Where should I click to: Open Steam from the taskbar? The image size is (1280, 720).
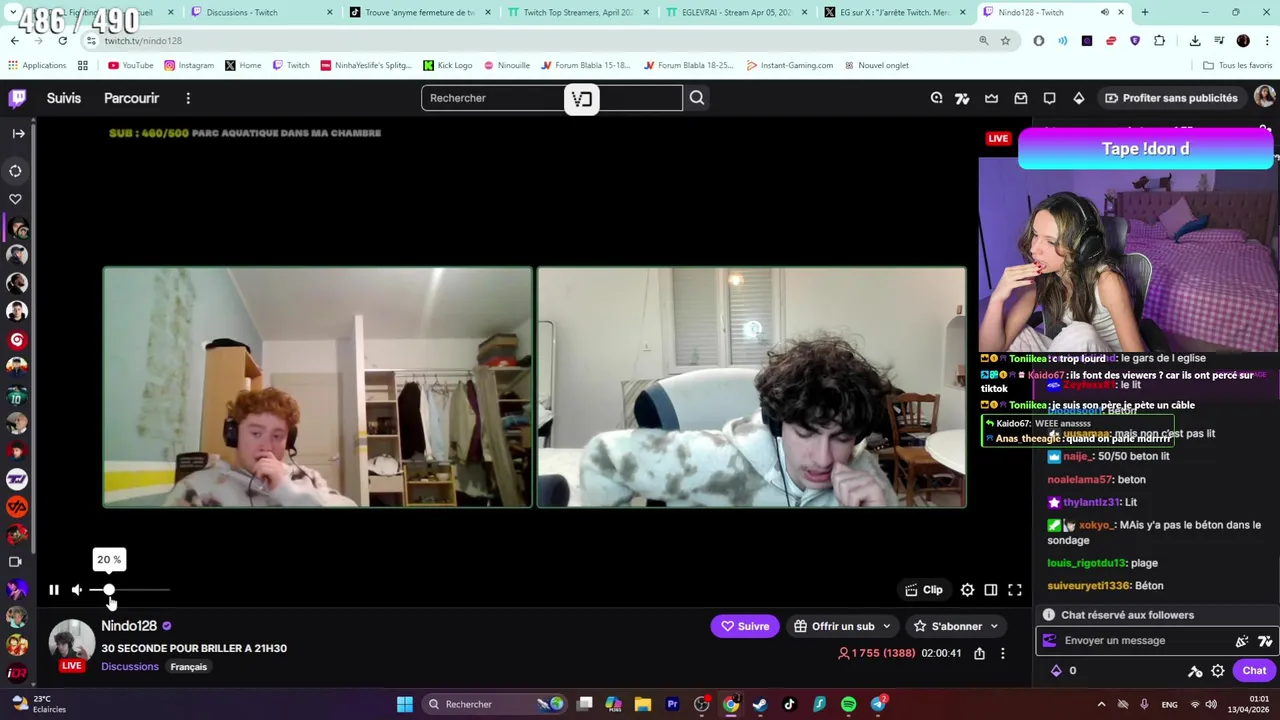[760, 704]
